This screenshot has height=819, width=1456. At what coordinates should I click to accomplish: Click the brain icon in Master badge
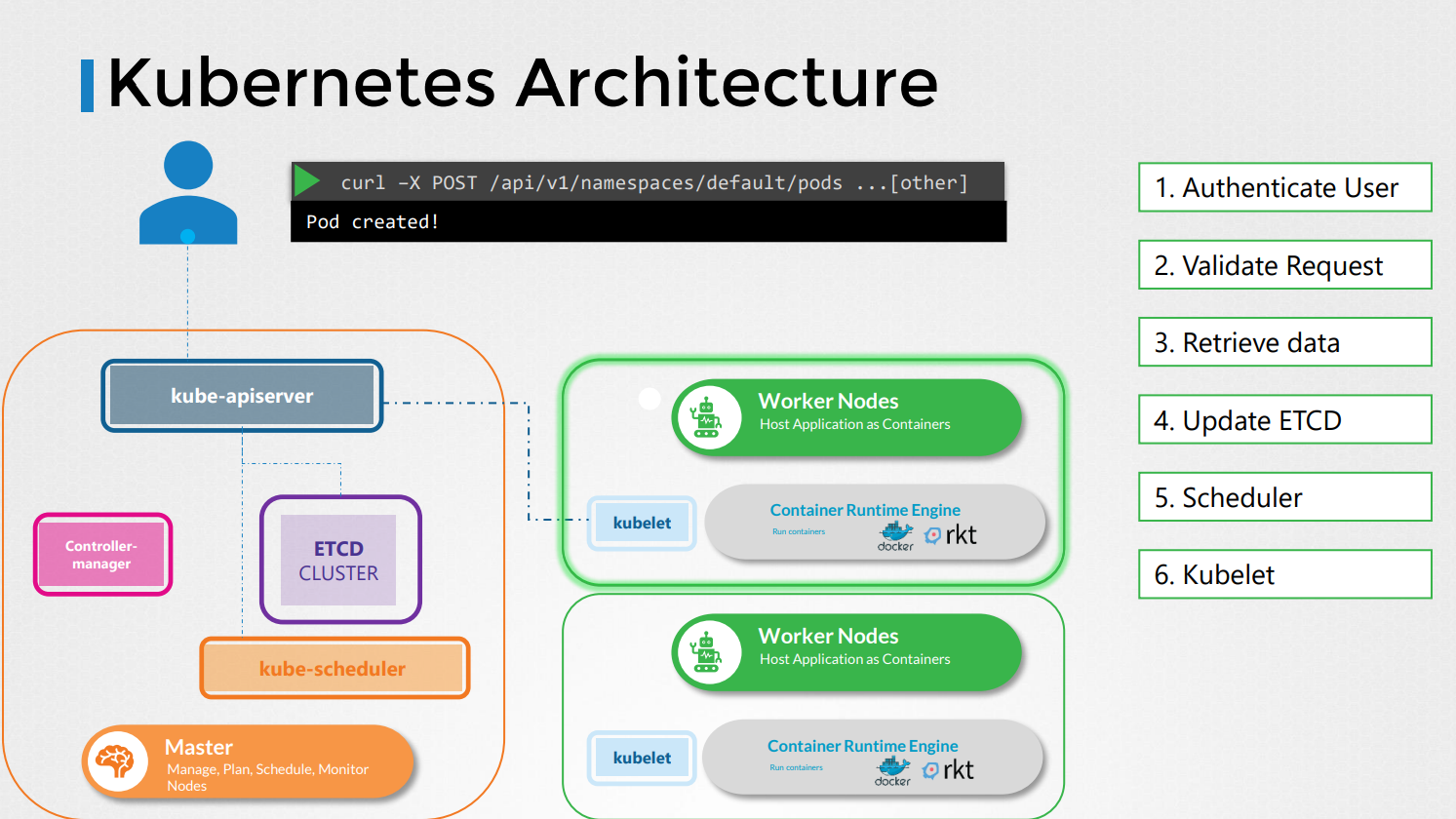(115, 761)
